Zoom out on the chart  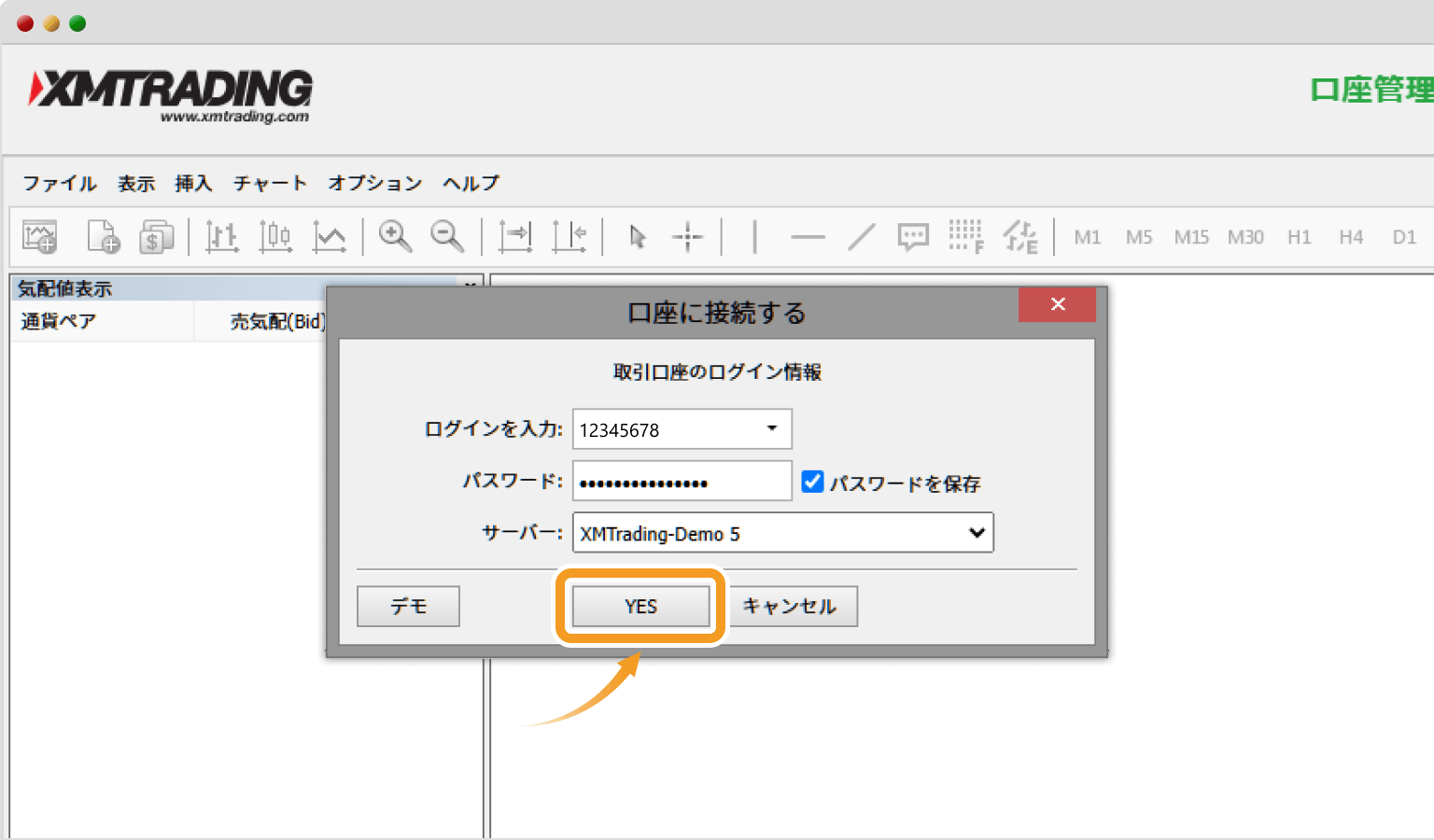pos(447,237)
